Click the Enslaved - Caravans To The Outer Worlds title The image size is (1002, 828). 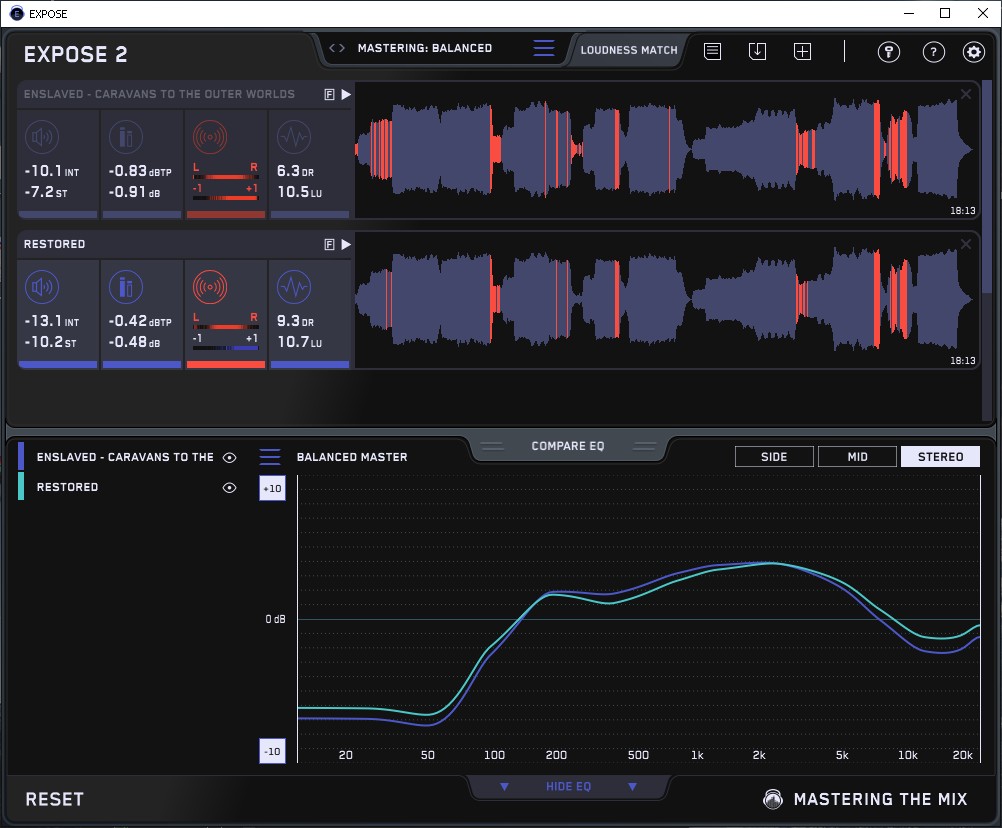click(x=159, y=94)
